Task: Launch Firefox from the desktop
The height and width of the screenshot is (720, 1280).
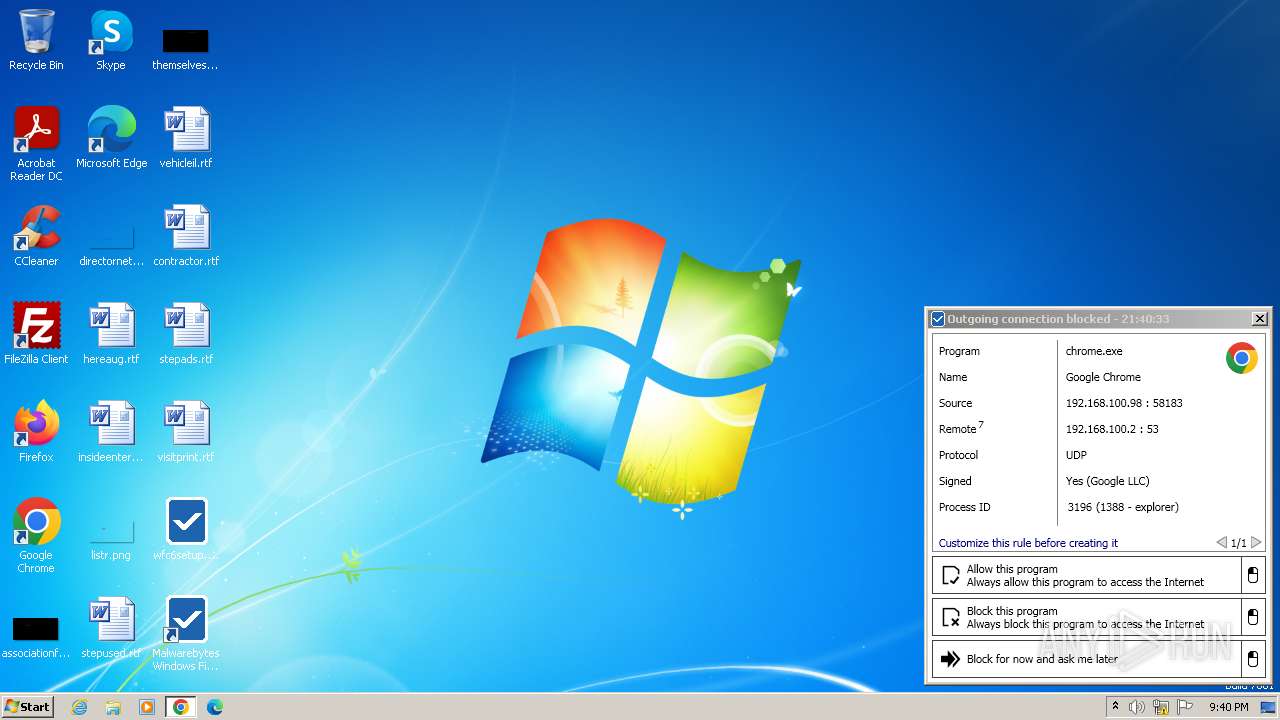Action: 36,432
